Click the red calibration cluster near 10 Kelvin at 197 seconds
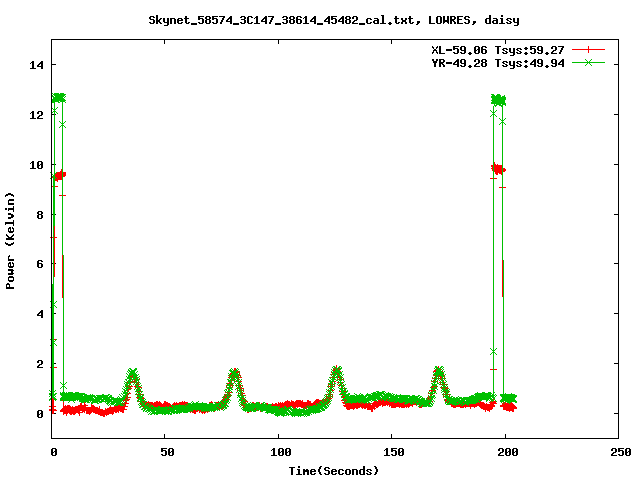 tap(498, 169)
